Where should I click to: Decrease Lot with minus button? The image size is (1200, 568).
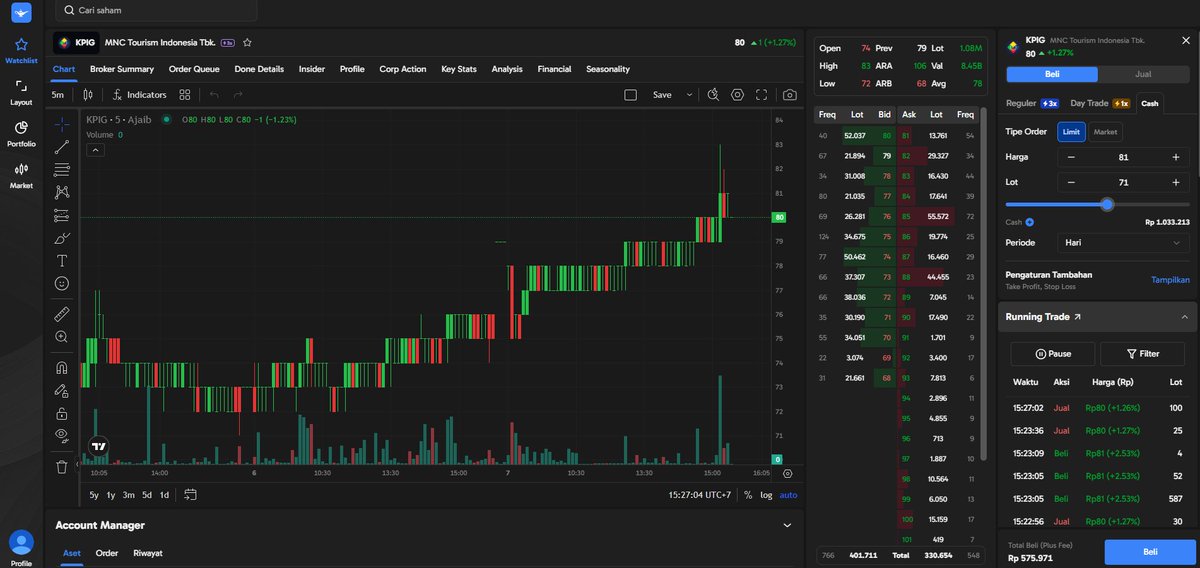click(1071, 182)
